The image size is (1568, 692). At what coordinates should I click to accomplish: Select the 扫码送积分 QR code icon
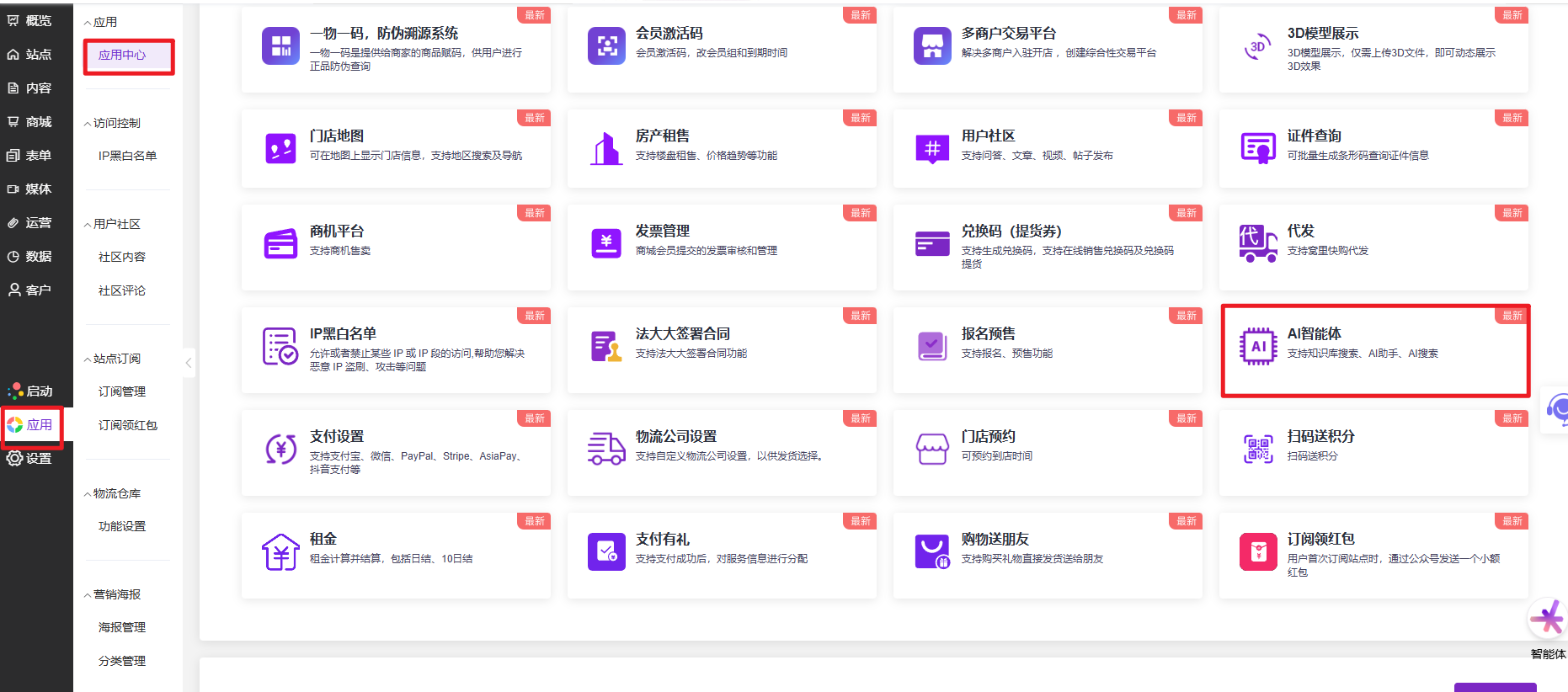(1257, 448)
